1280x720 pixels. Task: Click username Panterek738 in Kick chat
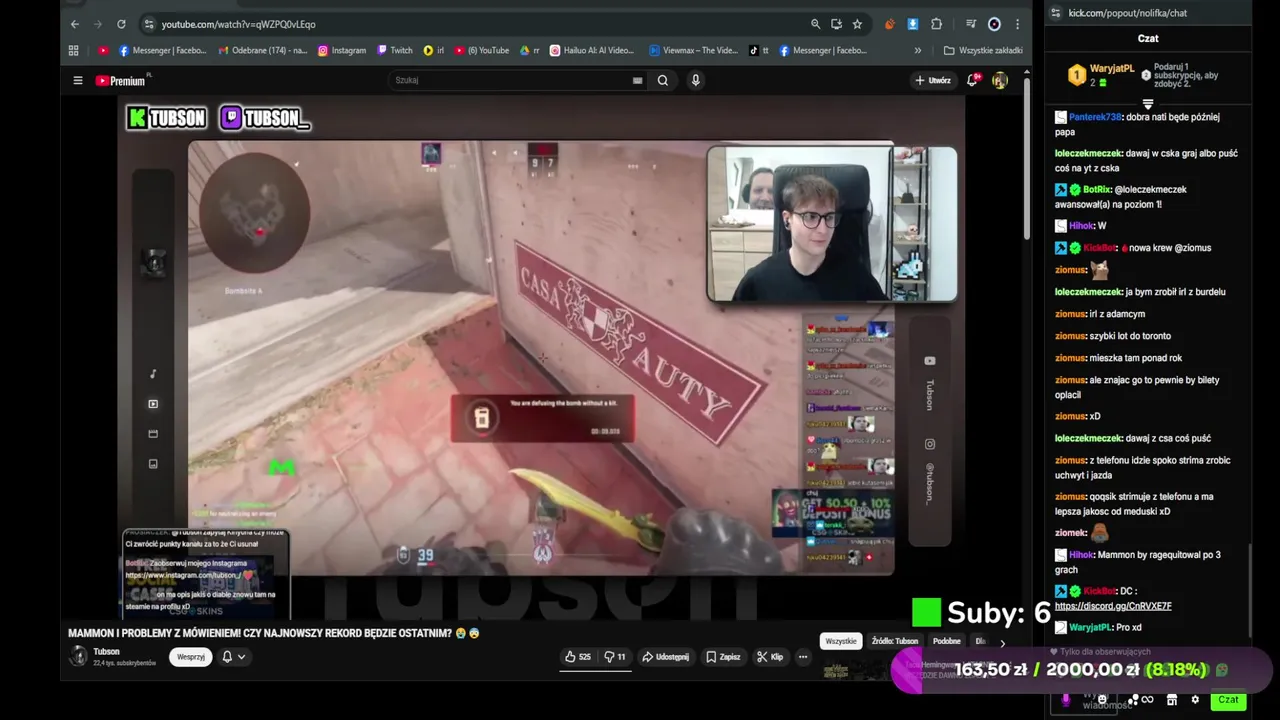click(1095, 117)
